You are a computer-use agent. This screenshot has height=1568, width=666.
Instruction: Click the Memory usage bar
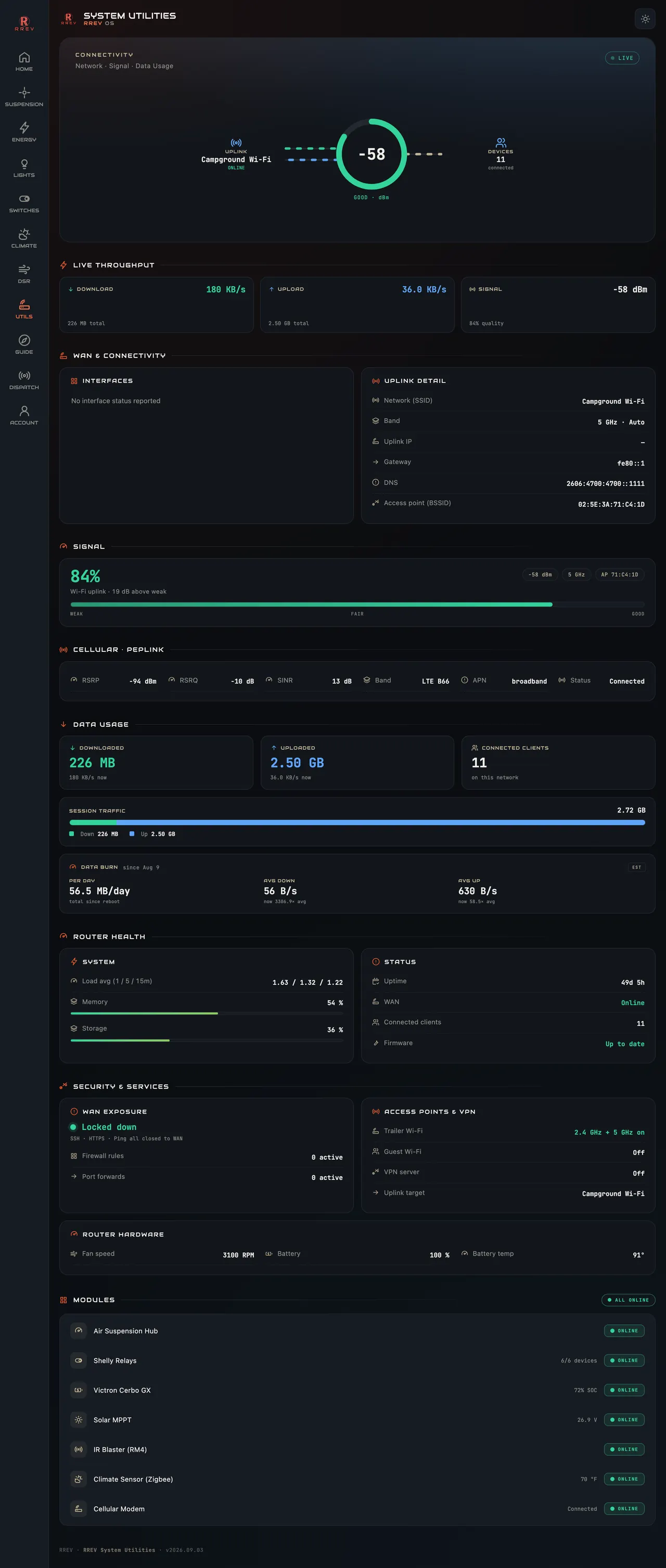click(x=207, y=1013)
